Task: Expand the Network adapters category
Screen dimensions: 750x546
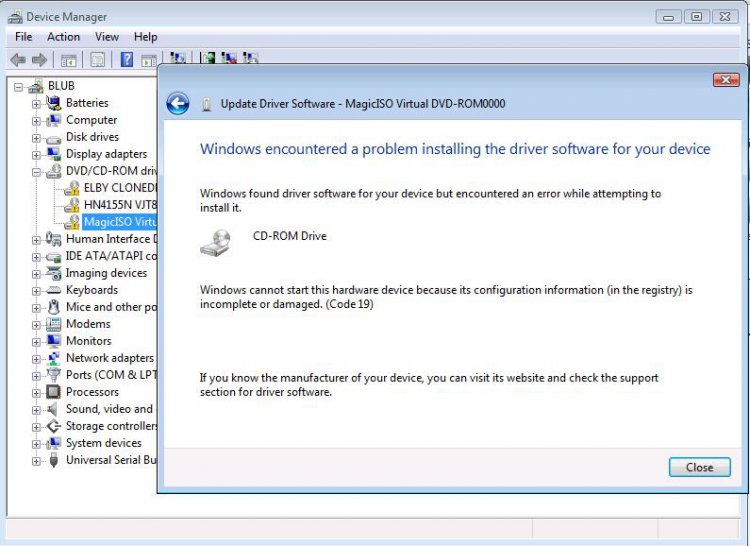Action: tap(36, 359)
